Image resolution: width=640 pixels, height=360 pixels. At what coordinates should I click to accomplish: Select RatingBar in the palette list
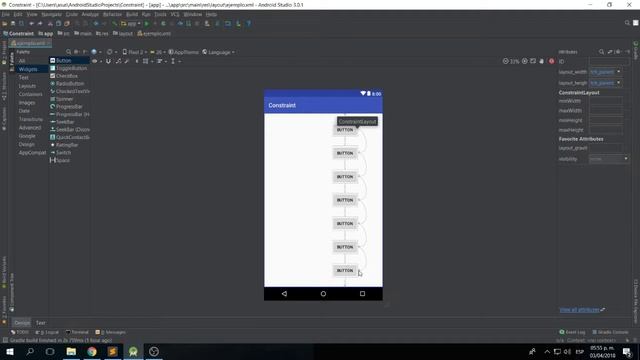point(69,145)
